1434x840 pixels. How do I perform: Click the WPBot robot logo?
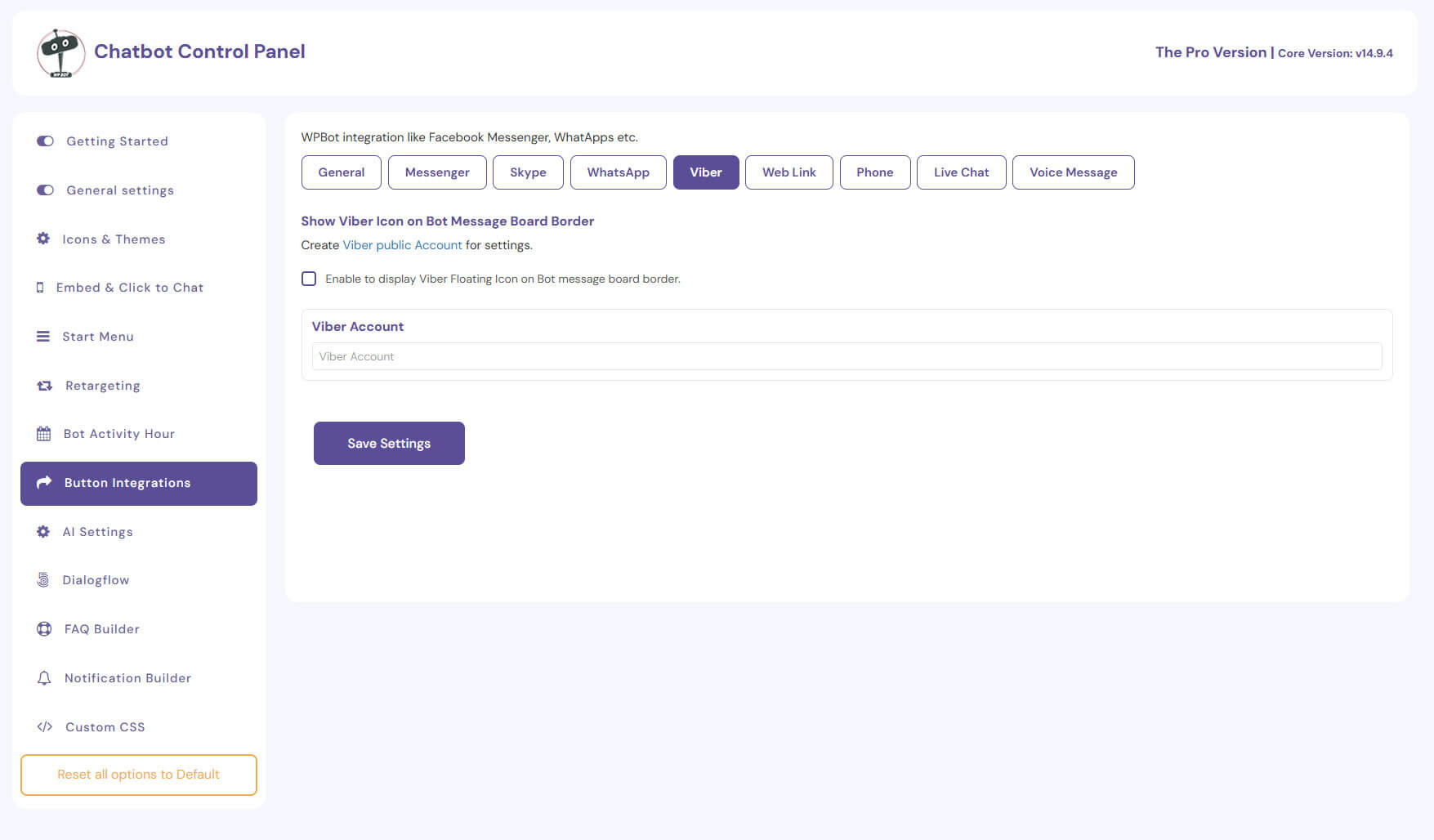click(x=61, y=53)
